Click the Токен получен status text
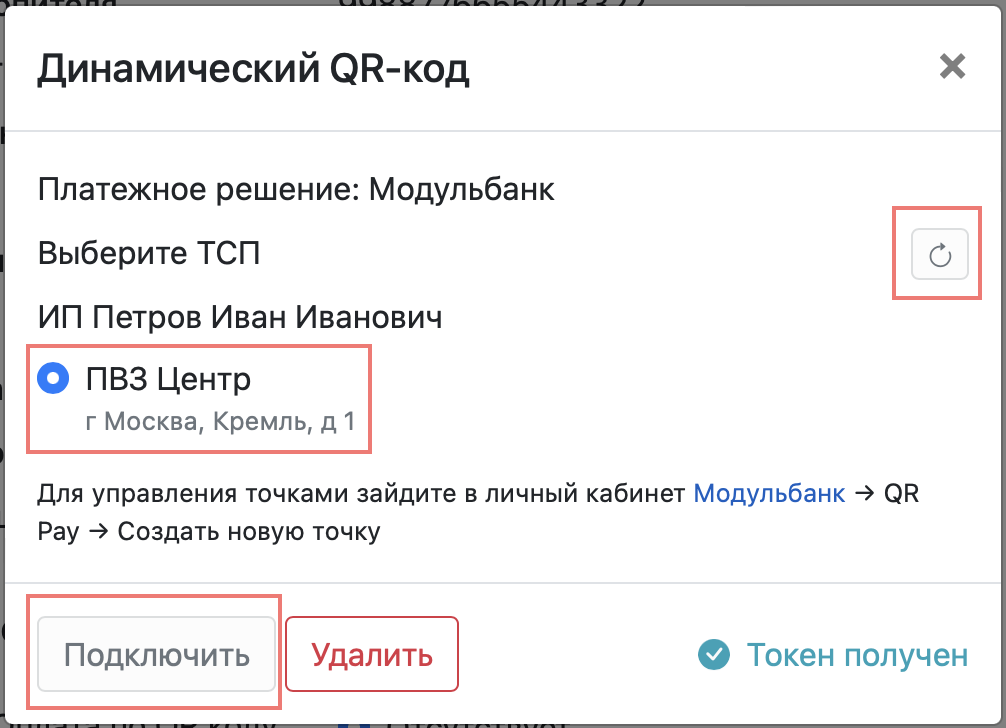The image size is (1006, 728). coord(857,655)
